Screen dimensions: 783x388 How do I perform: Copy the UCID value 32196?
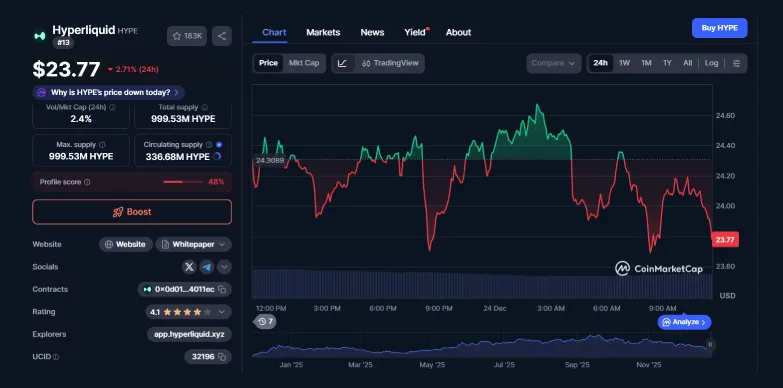[x=222, y=357]
